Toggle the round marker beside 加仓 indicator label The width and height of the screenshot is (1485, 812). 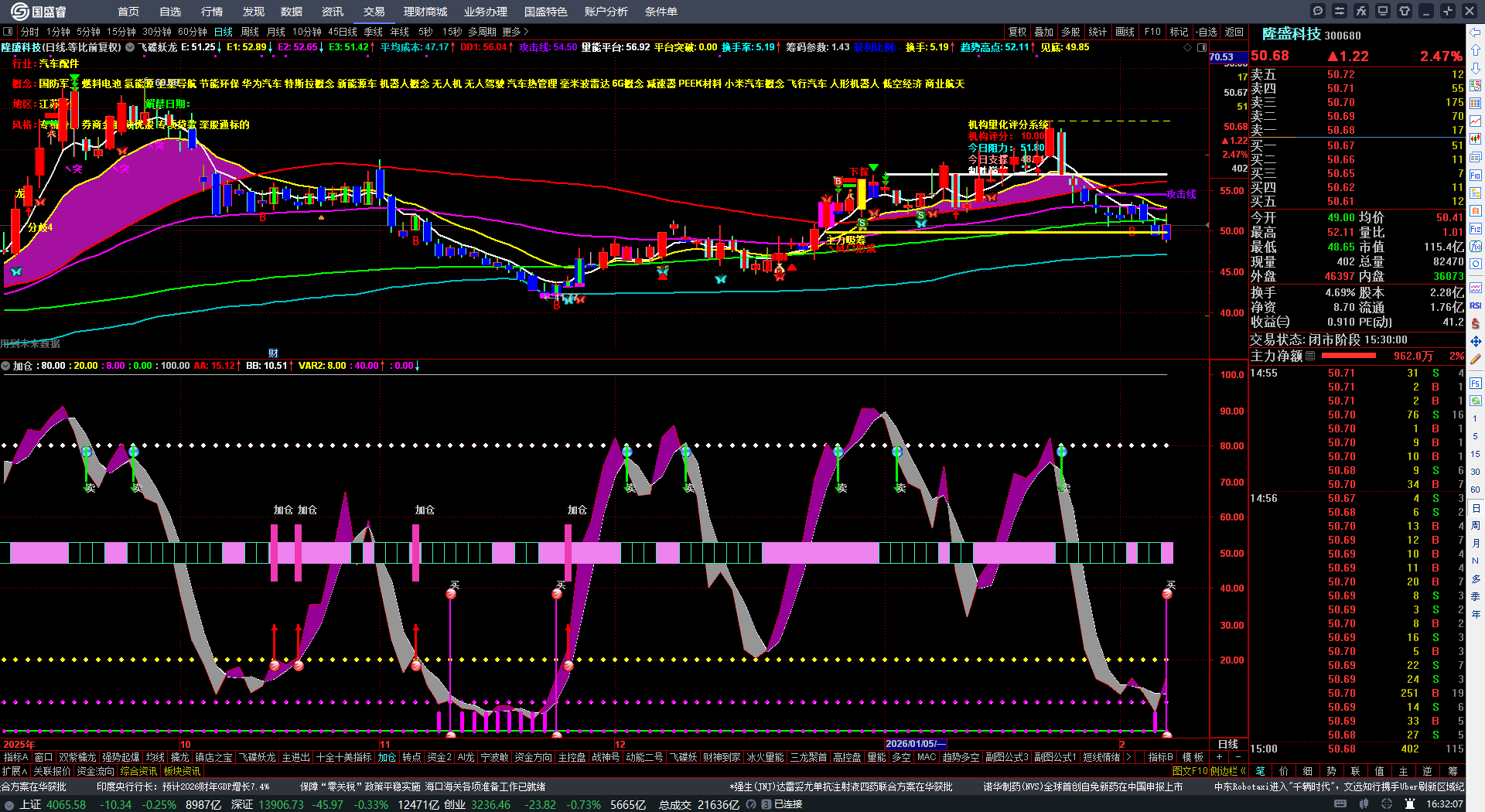coord(5,366)
